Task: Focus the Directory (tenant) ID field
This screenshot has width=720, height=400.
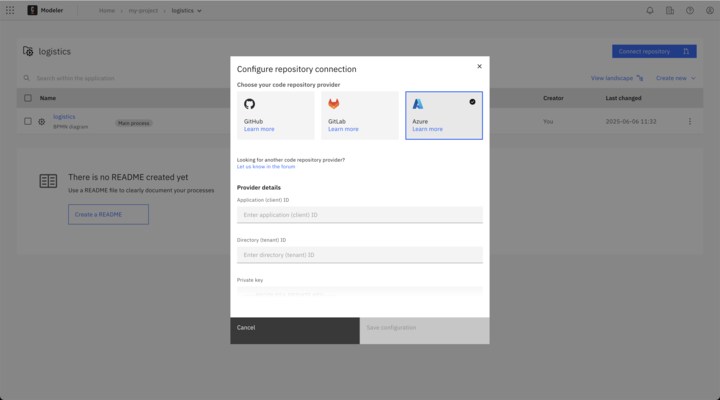Action: coord(360,255)
